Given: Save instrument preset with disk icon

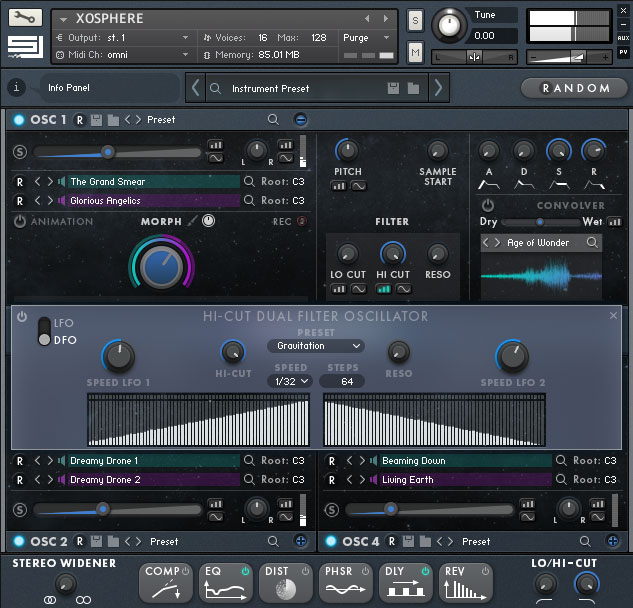Looking at the screenshot, I should (x=393, y=89).
